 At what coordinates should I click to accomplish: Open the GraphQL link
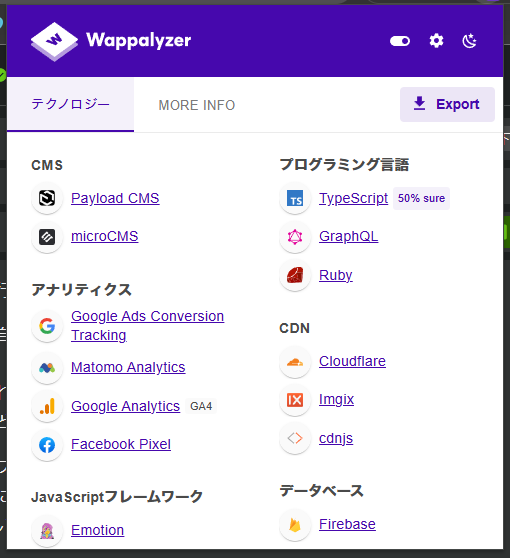pos(348,236)
